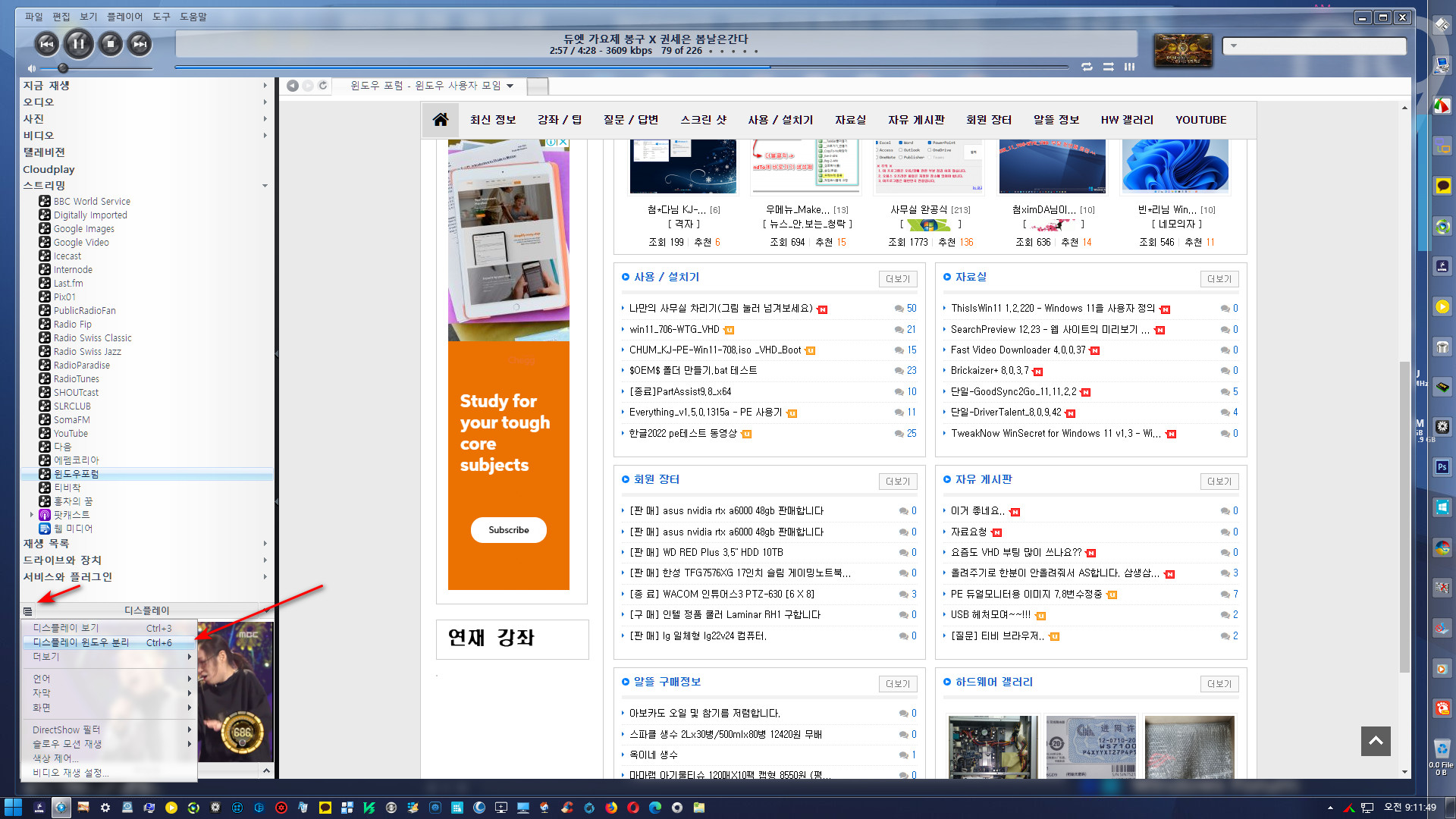The height and width of the screenshot is (819, 1456).
Task: Click 더보기 for 사용 / 설치기
Action: coord(898,279)
